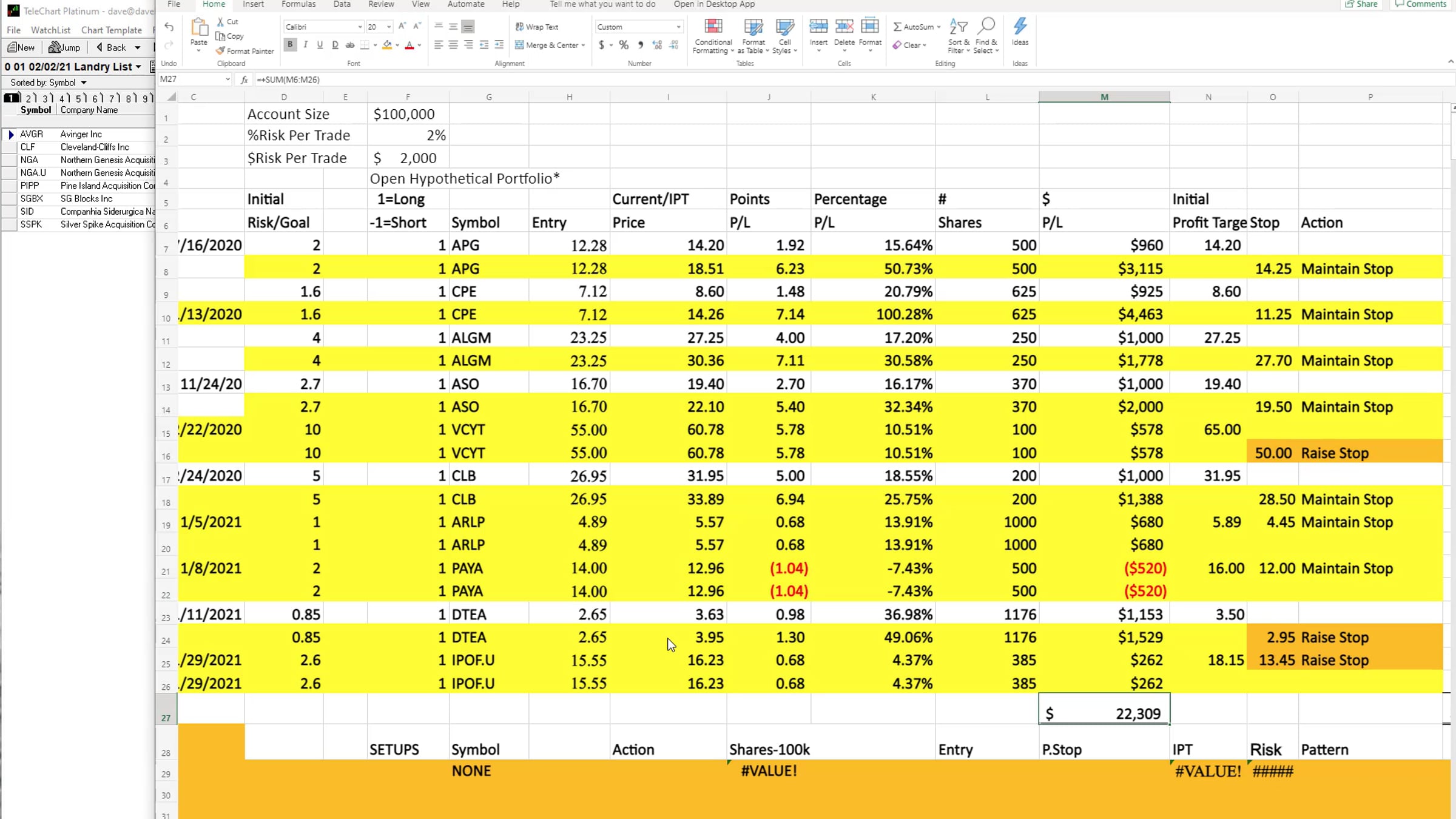Viewport: 1456px width, 819px height.
Task: Switch to the Insert ribbon tab
Action: pyautogui.click(x=253, y=4)
